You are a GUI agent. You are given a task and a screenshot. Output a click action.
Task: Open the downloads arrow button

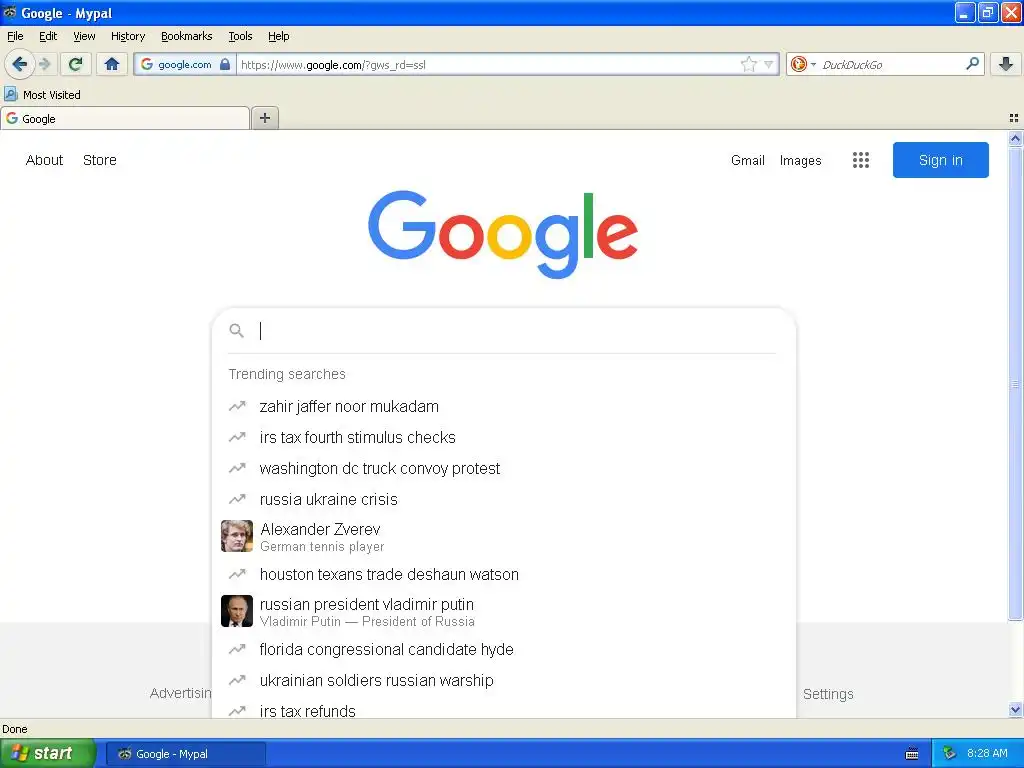pos(1006,64)
